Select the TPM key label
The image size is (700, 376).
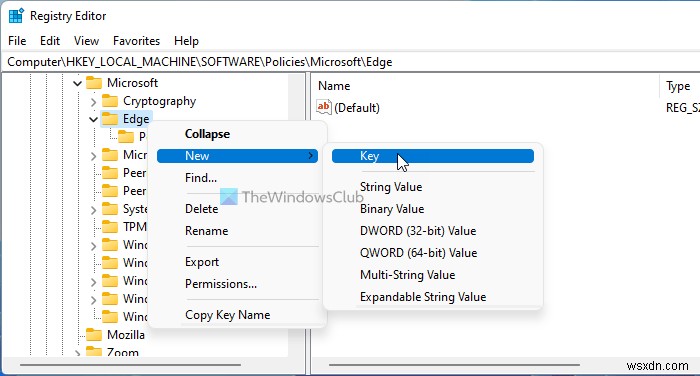coord(134,227)
